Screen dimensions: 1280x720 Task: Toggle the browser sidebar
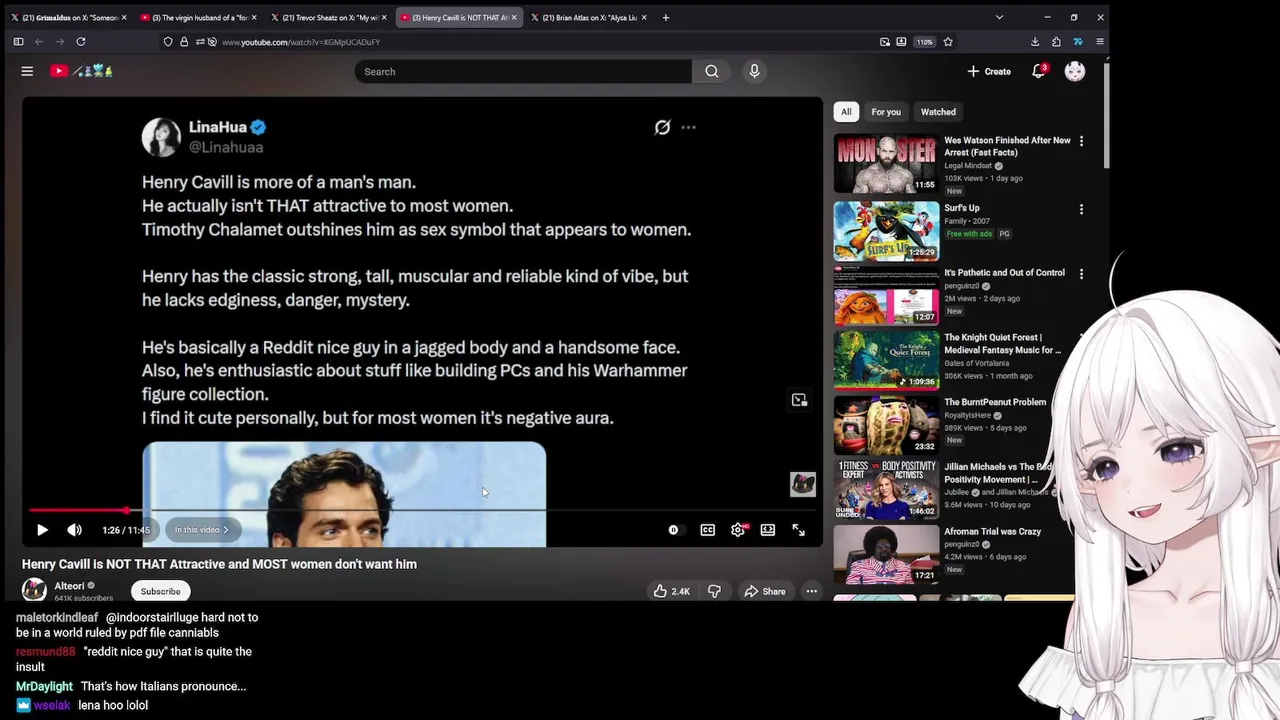tap(18, 42)
